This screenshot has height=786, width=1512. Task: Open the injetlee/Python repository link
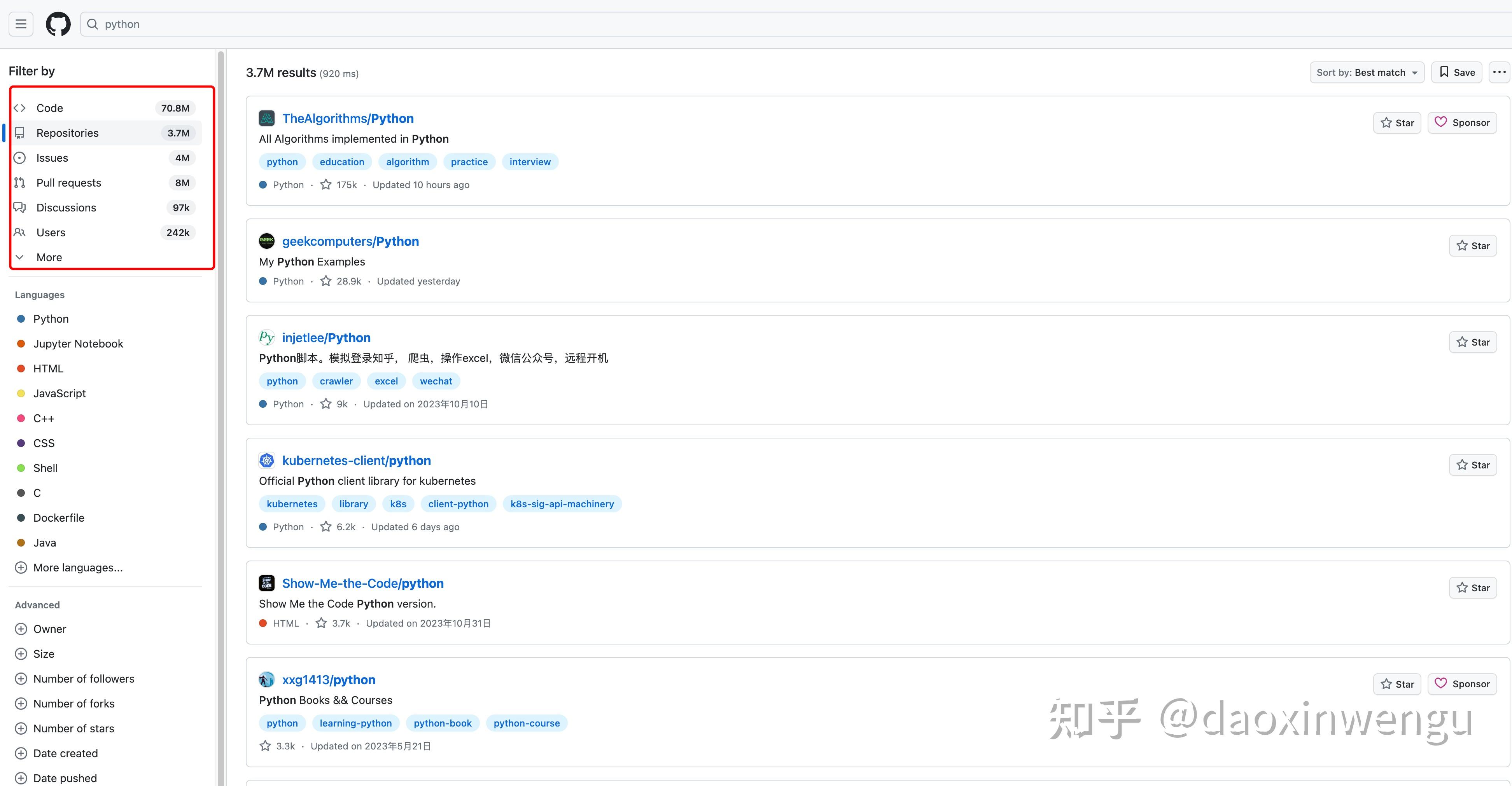click(x=326, y=337)
